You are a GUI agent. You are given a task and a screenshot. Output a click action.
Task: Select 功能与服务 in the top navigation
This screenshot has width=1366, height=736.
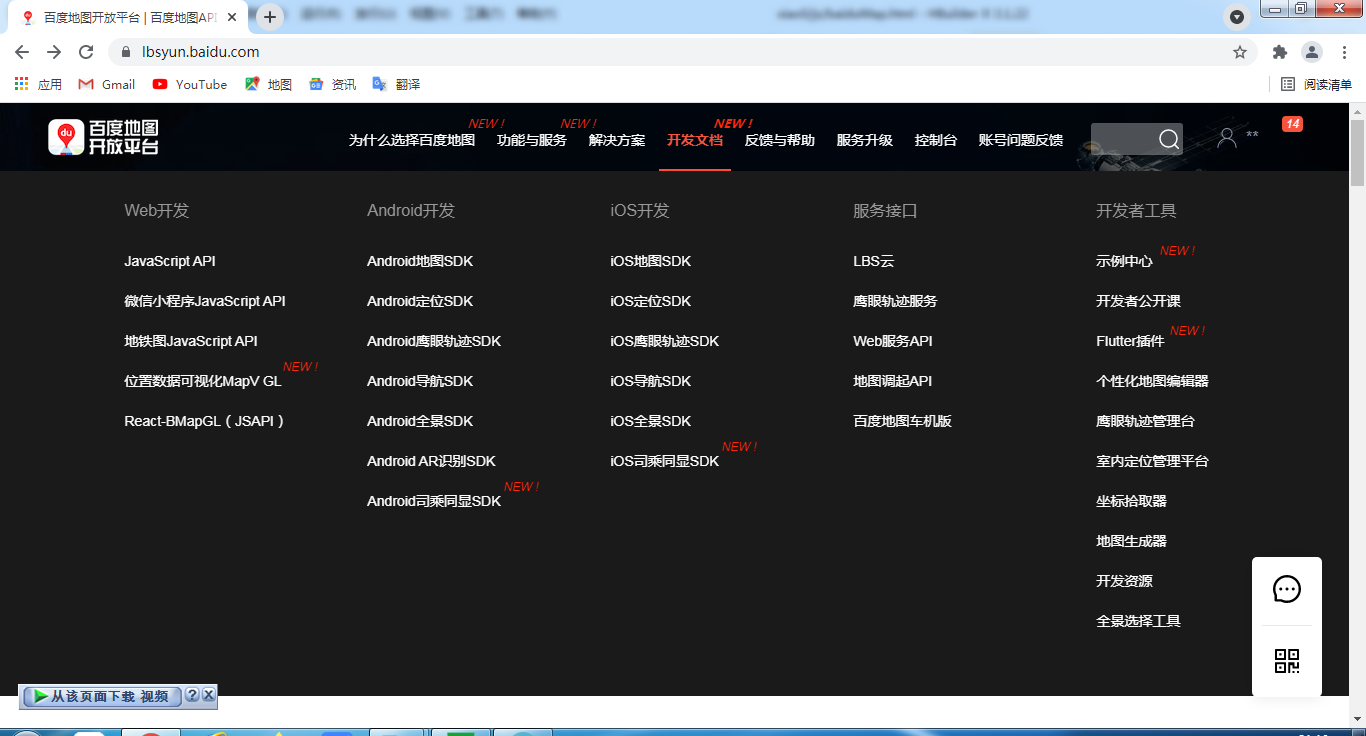(531, 140)
